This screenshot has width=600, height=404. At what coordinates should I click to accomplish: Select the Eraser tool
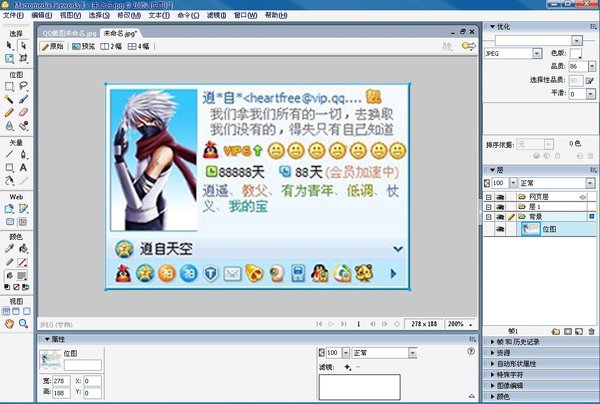click(x=23, y=112)
